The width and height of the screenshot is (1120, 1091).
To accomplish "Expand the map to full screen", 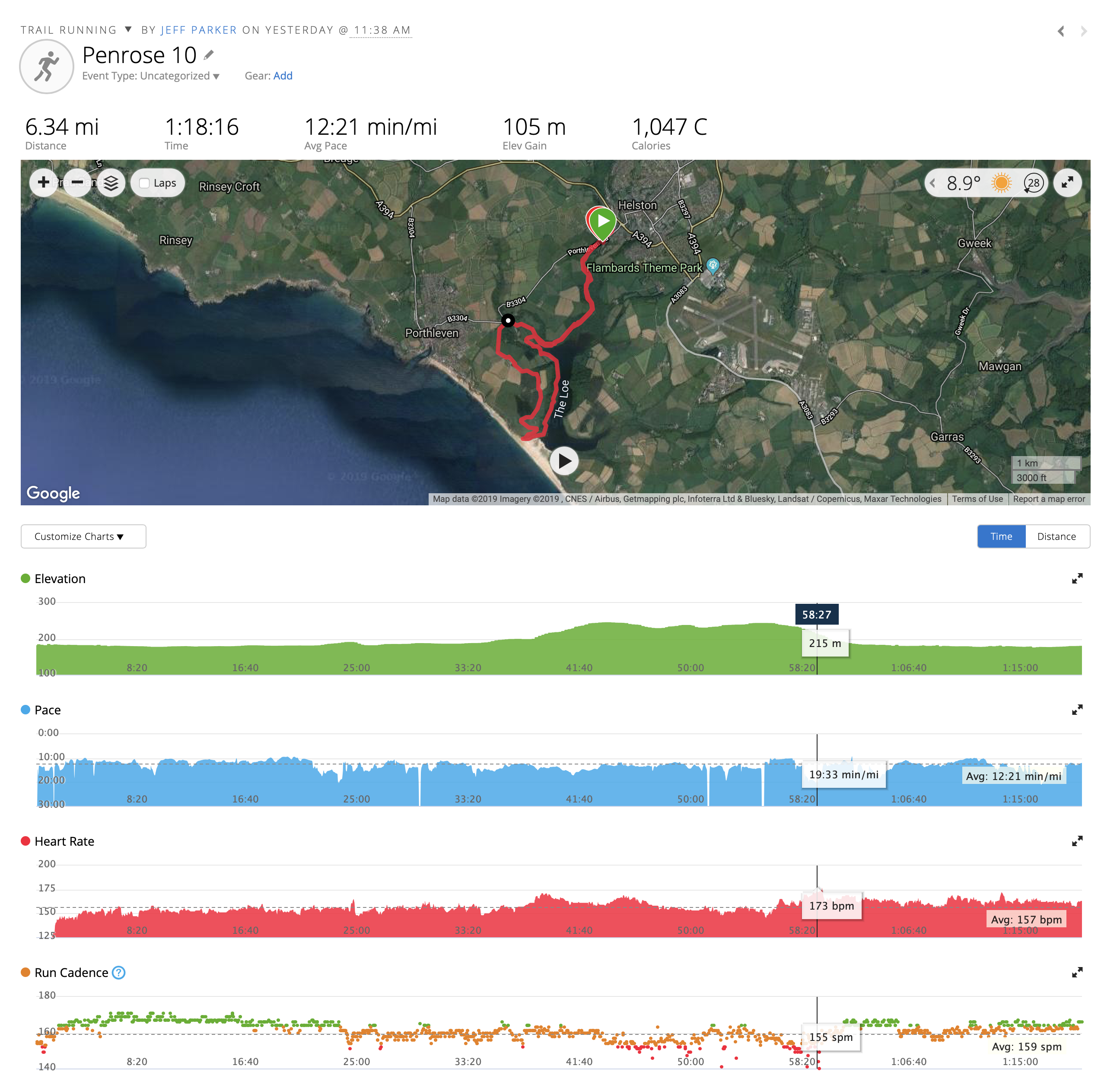I will [x=1067, y=183].
